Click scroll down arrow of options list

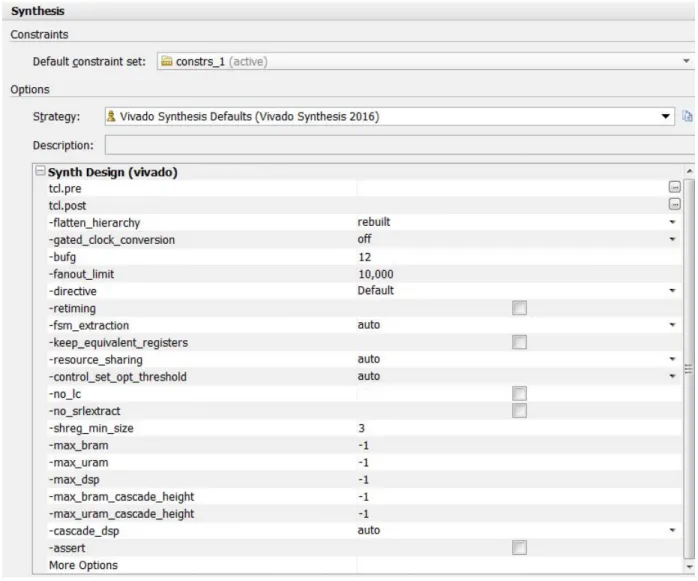(x=689, y=566)
